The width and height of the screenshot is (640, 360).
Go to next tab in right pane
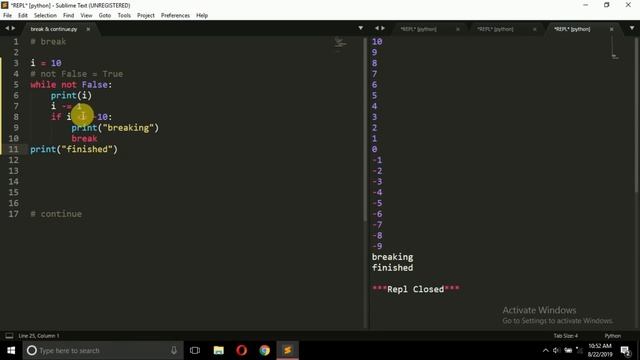383,28
